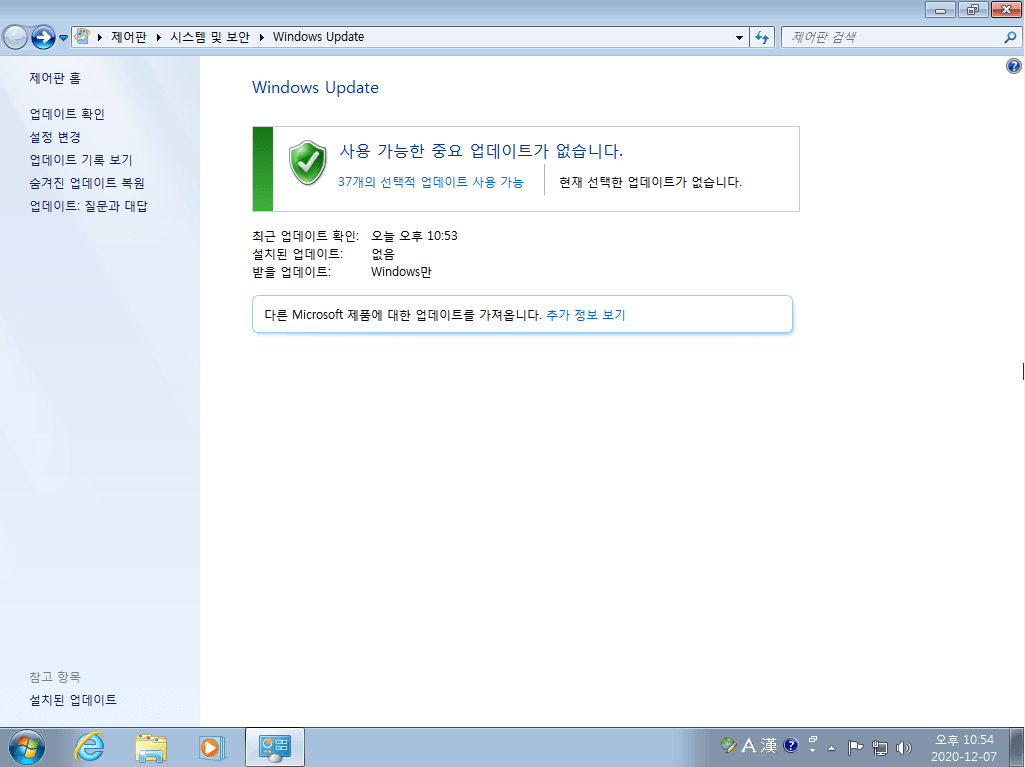Click the green shield checkmark icon
This screenshot has width=1025, height=767.
pyautogui.click(x=307, y=163)
